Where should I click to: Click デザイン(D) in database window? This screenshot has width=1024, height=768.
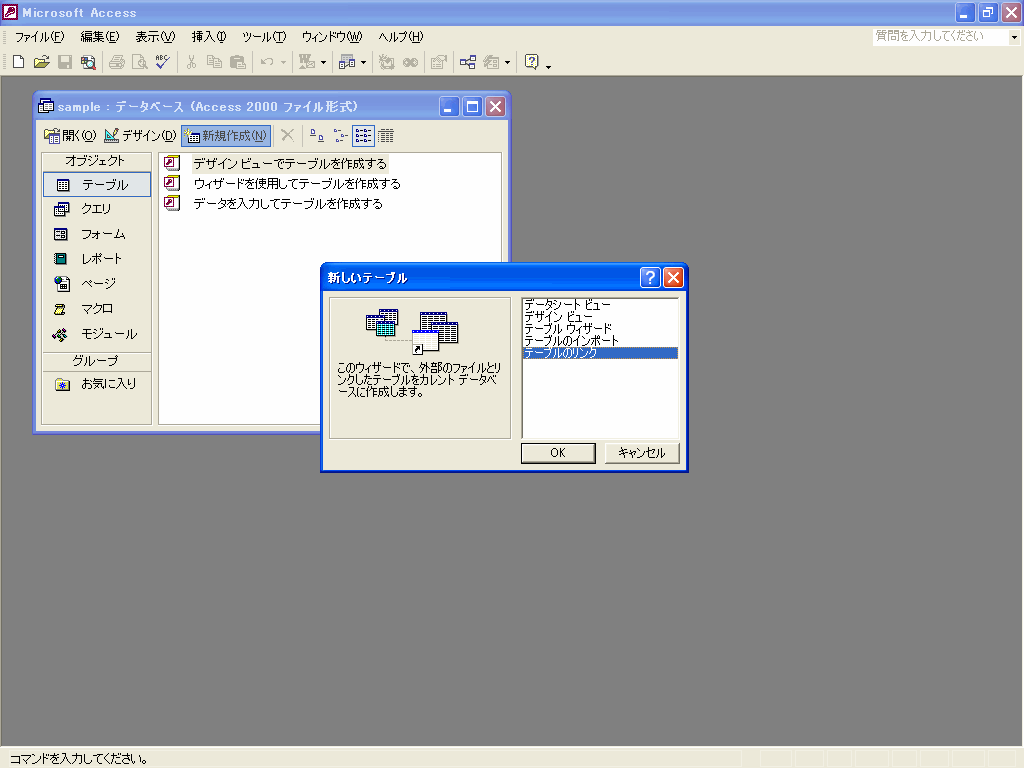(x=140, y=136)
